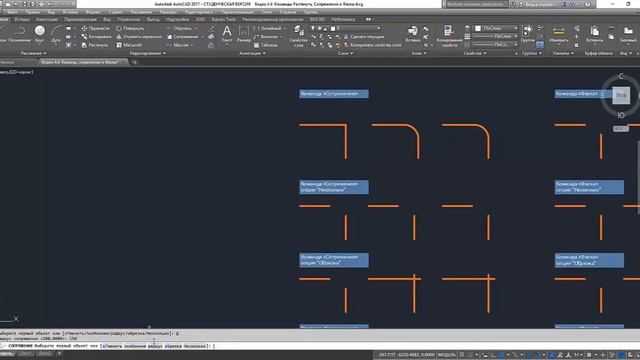Click the Array (Массив) command
640x360 pixels.
click(x=178, y=45)
